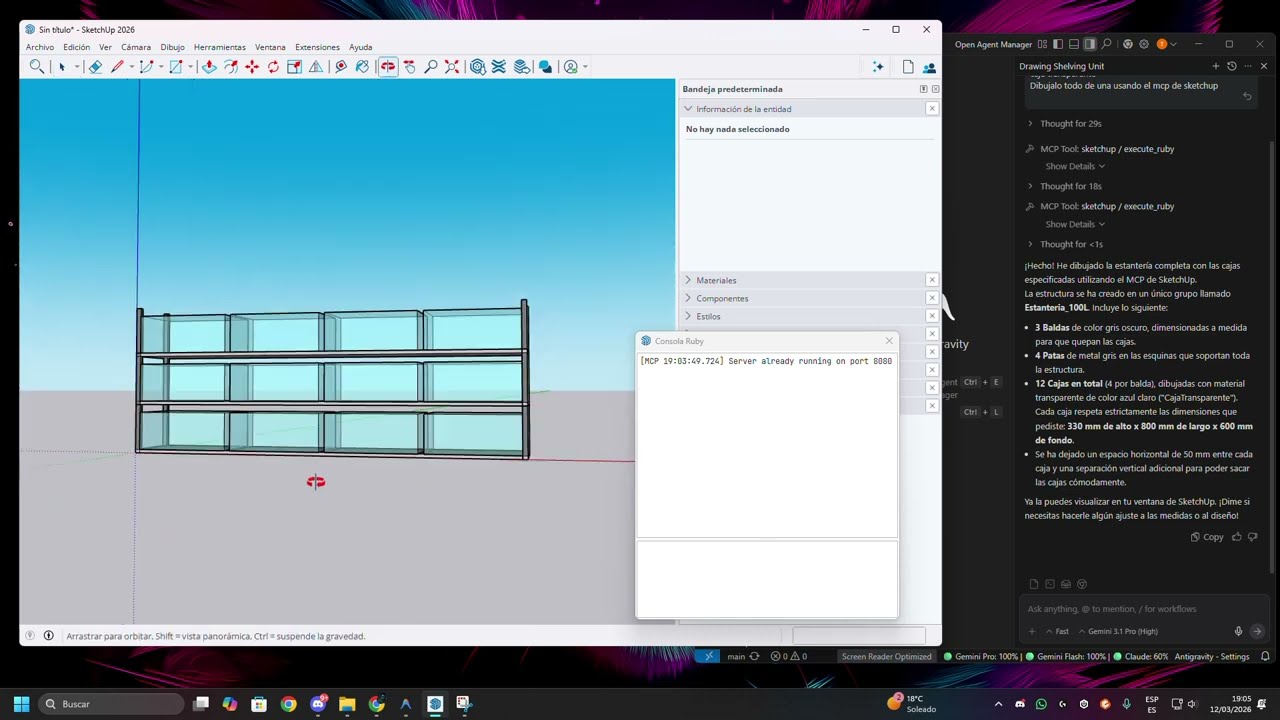Toggle the bottom panel layout
The height and width of the screenshot is (720, 1280).
point(1074,44)
